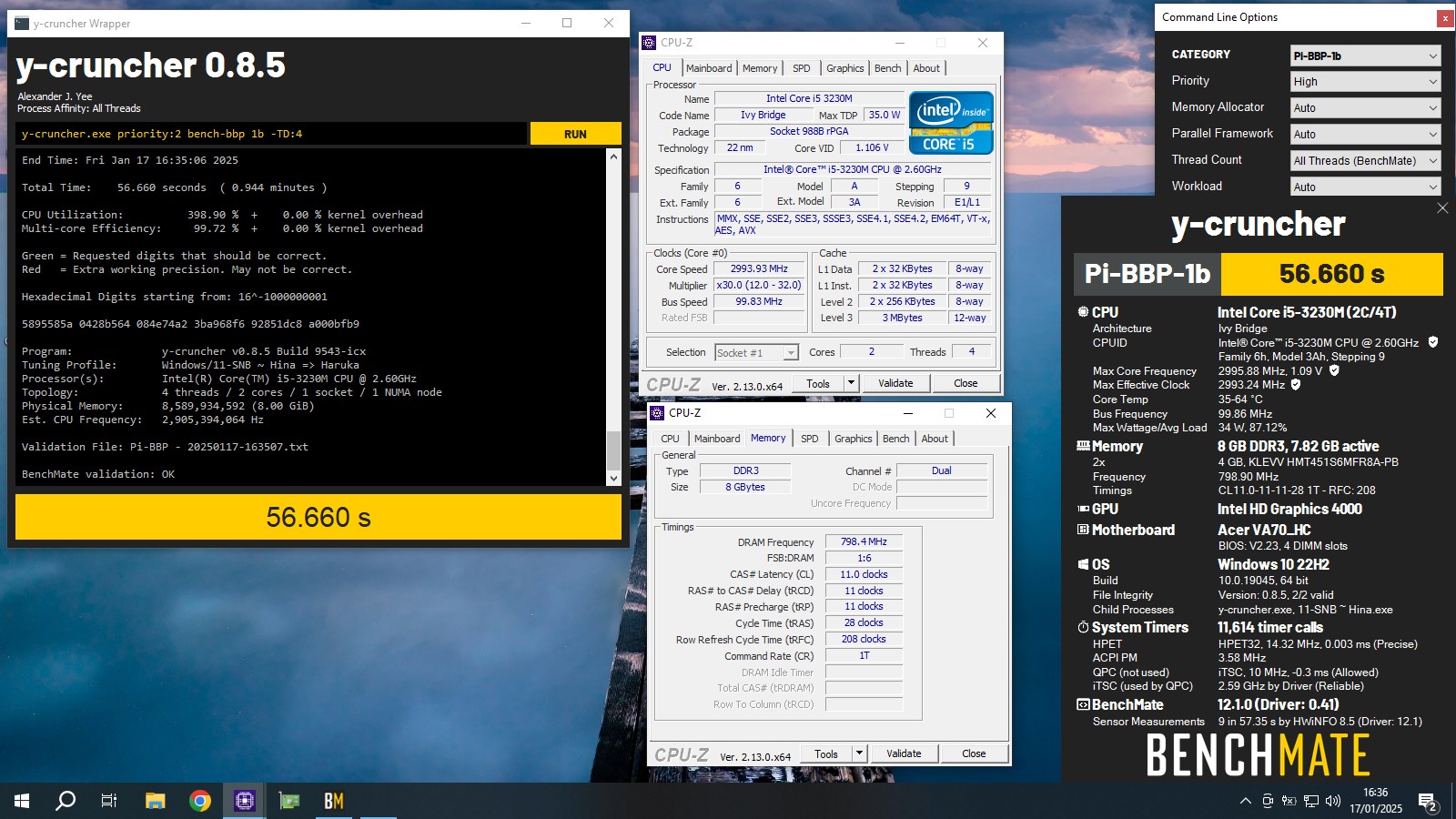The height and width of the screenshot is (819, 1456).
Task: Click Pi-BBP-1b 56.660 s result banner
Action: pyautogui.click(x=1259, y=274)
